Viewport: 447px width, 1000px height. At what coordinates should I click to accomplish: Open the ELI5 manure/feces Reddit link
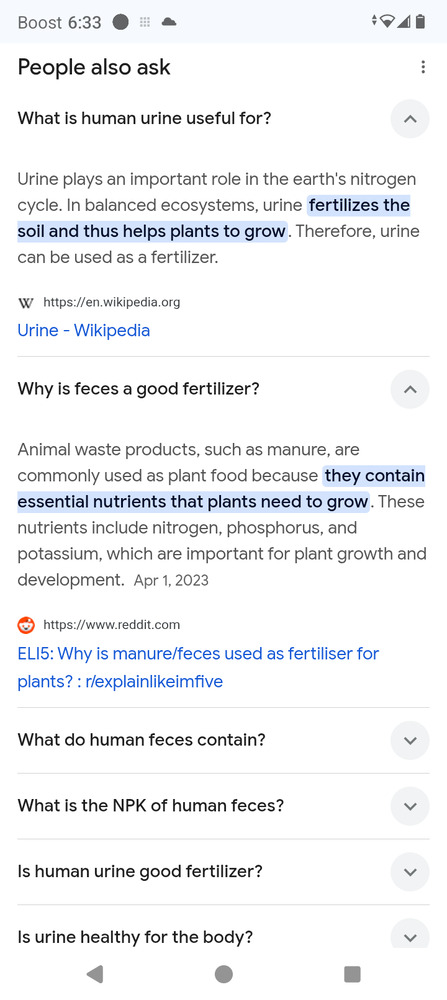coord(198,668)
